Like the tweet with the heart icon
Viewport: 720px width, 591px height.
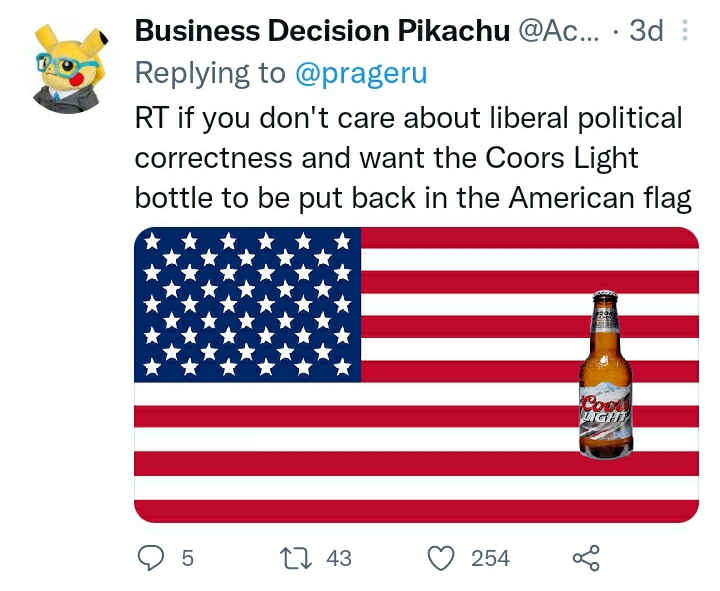(442, 557)
